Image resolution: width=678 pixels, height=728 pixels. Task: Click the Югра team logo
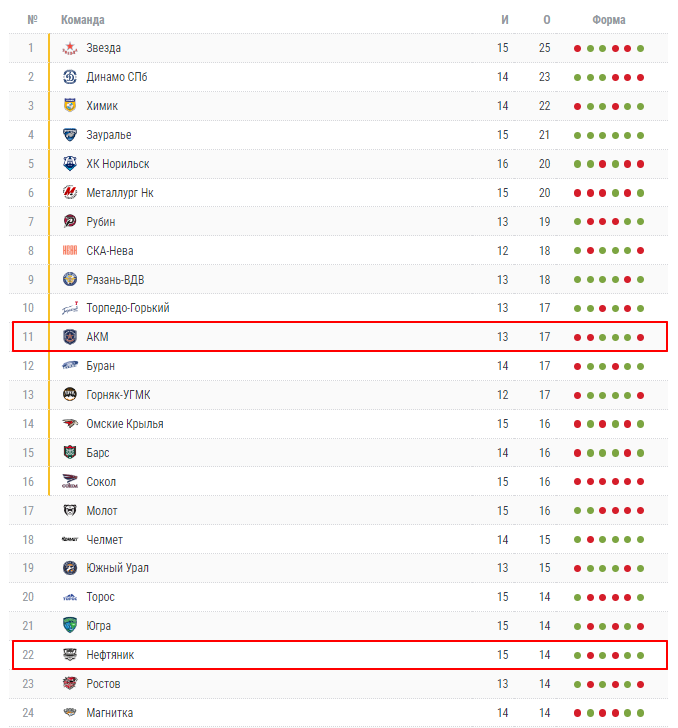(70, 626)
